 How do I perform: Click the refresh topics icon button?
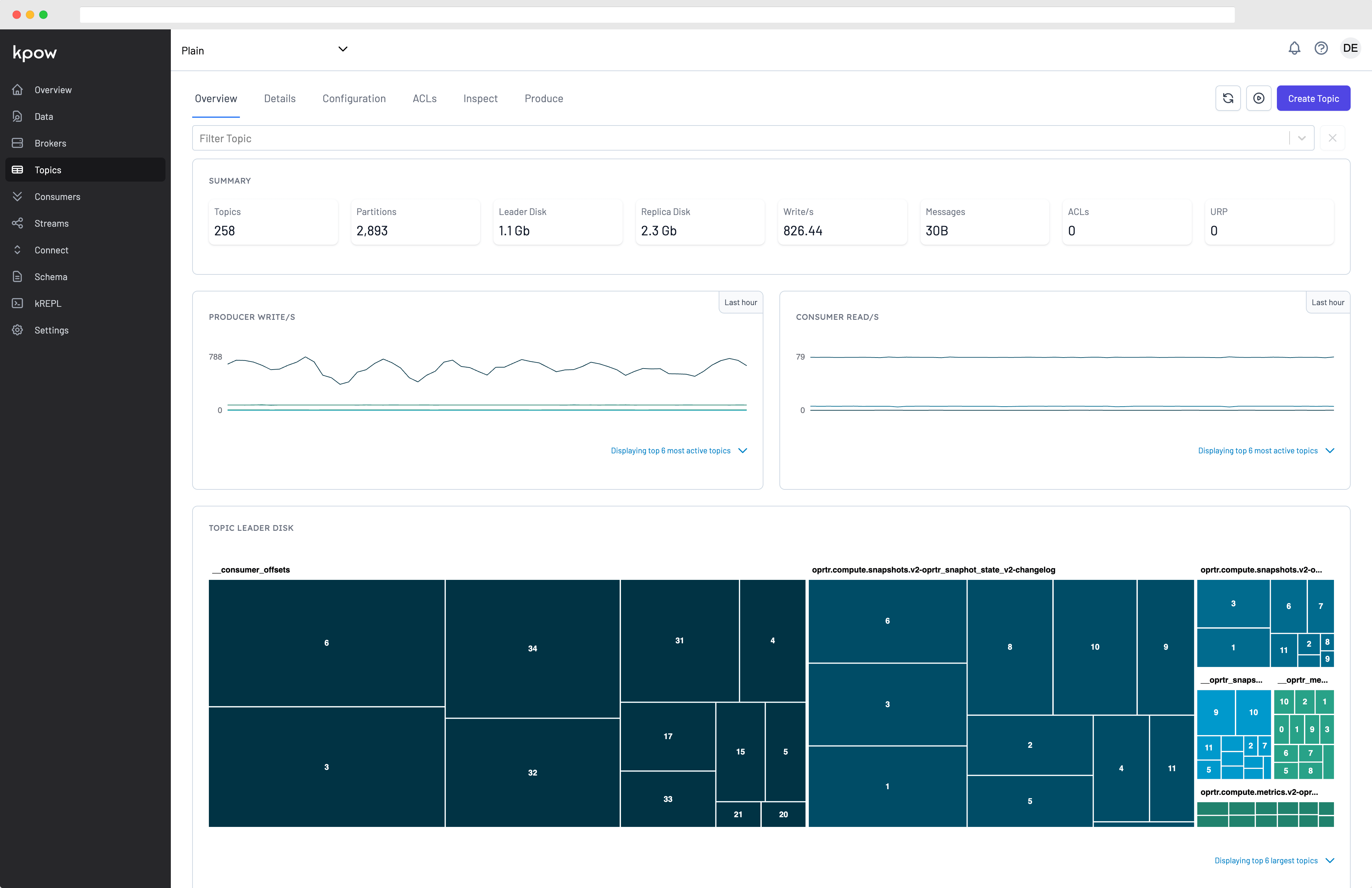point(1228,98)
